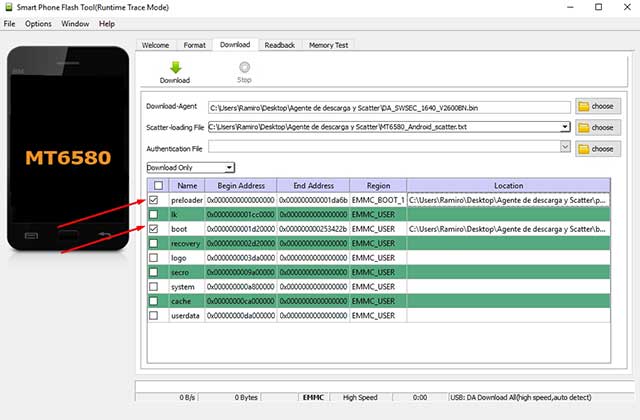Click the download progress bar

384,386
